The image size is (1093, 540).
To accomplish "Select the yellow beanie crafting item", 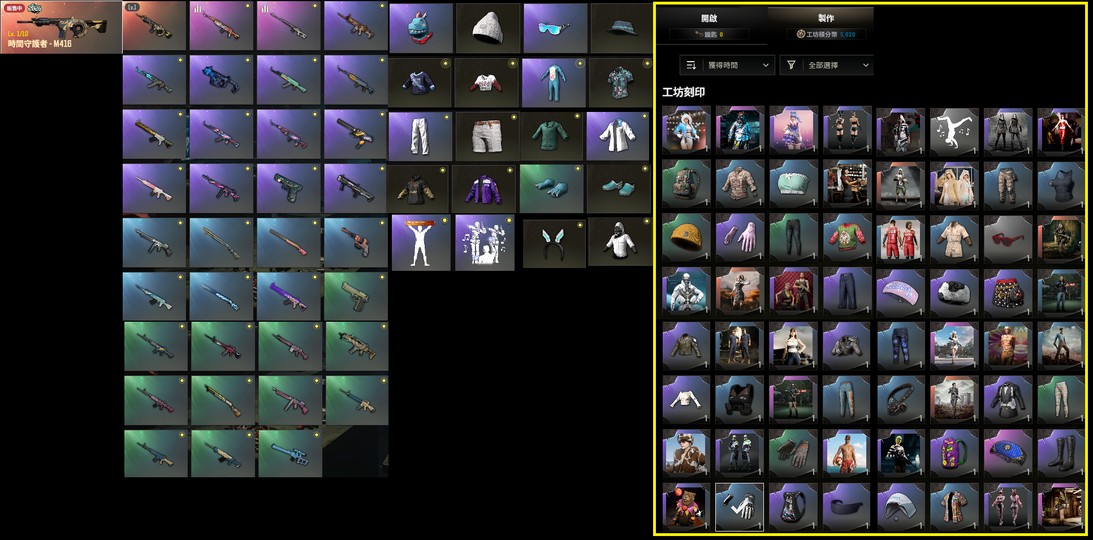I will 686,238.
